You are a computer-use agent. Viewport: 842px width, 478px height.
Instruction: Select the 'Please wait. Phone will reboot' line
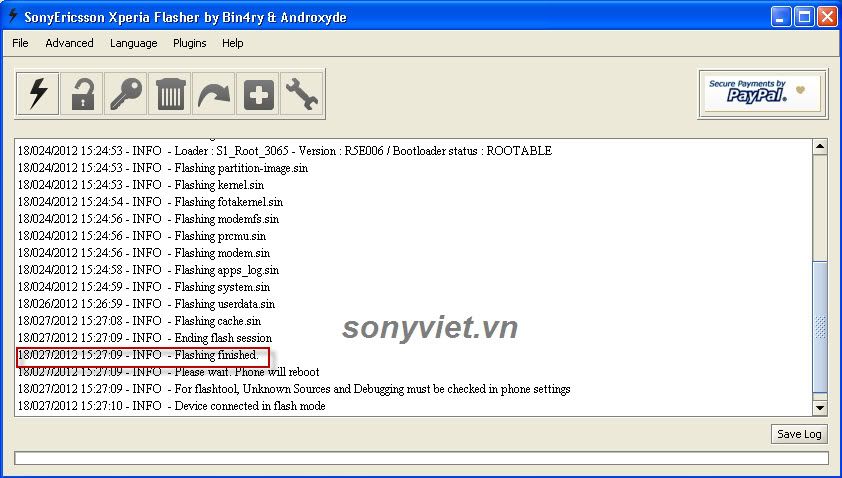click(169, 372)
